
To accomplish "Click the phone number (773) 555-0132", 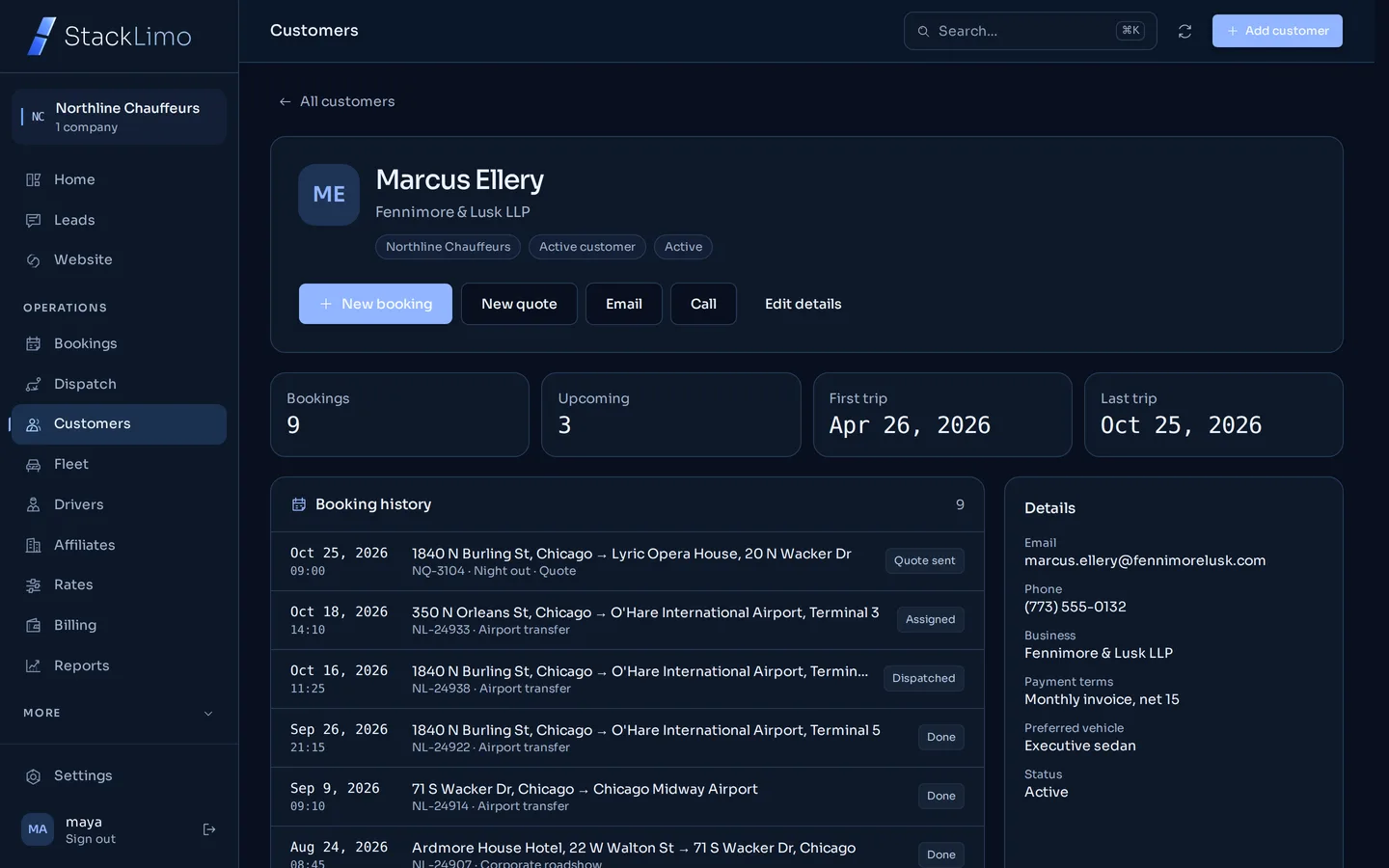I will (x=1076, y=608).
